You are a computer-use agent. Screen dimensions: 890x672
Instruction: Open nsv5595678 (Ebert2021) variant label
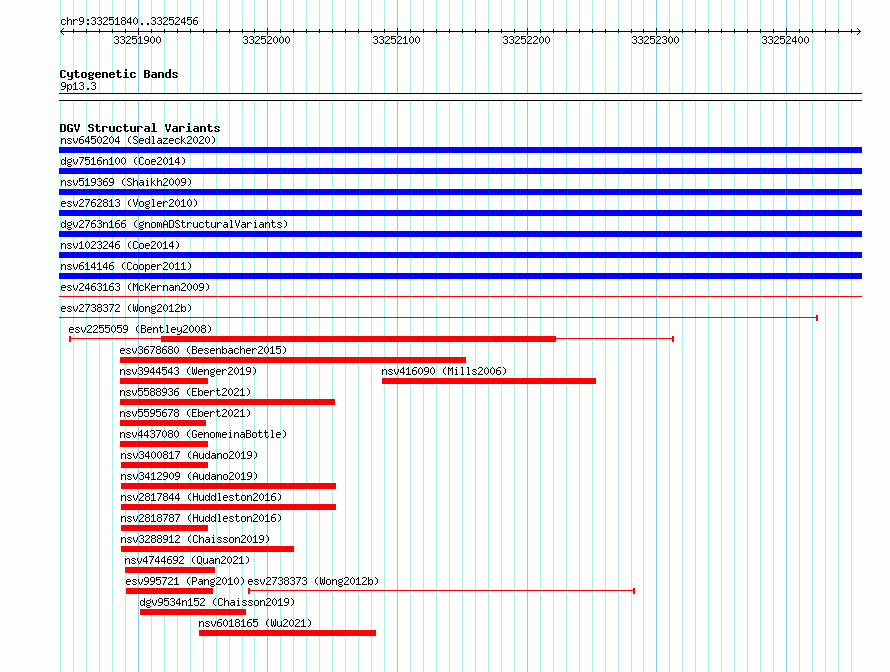point(185,413)
